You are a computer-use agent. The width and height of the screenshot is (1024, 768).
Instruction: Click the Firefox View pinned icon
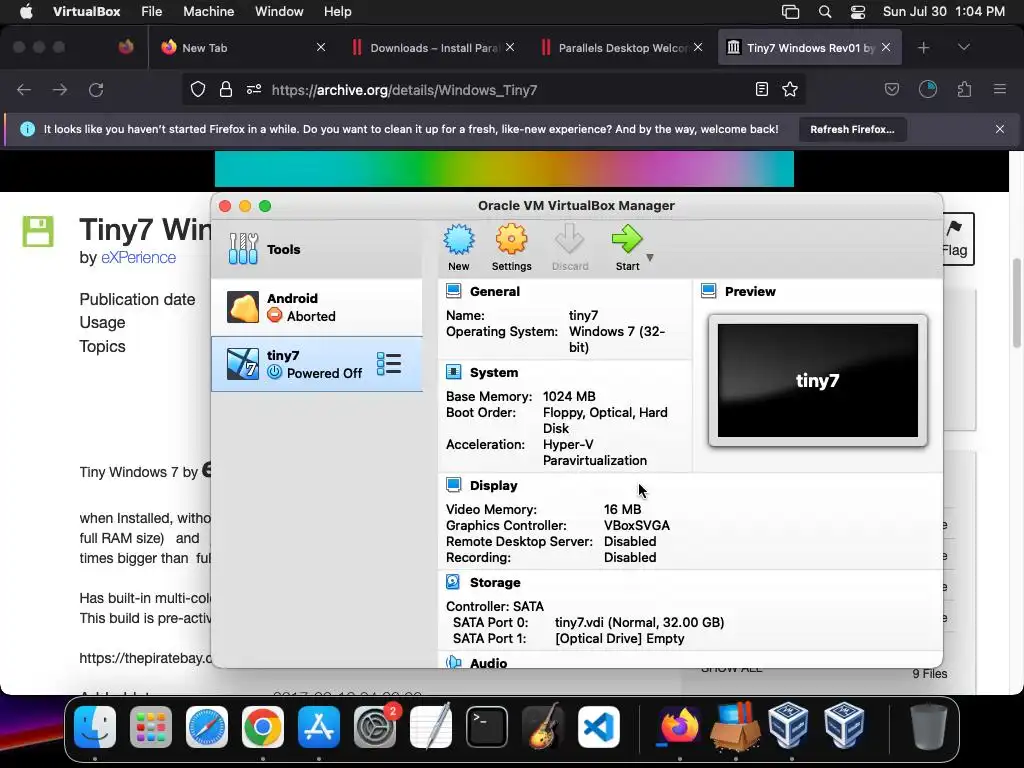(125, 47)
